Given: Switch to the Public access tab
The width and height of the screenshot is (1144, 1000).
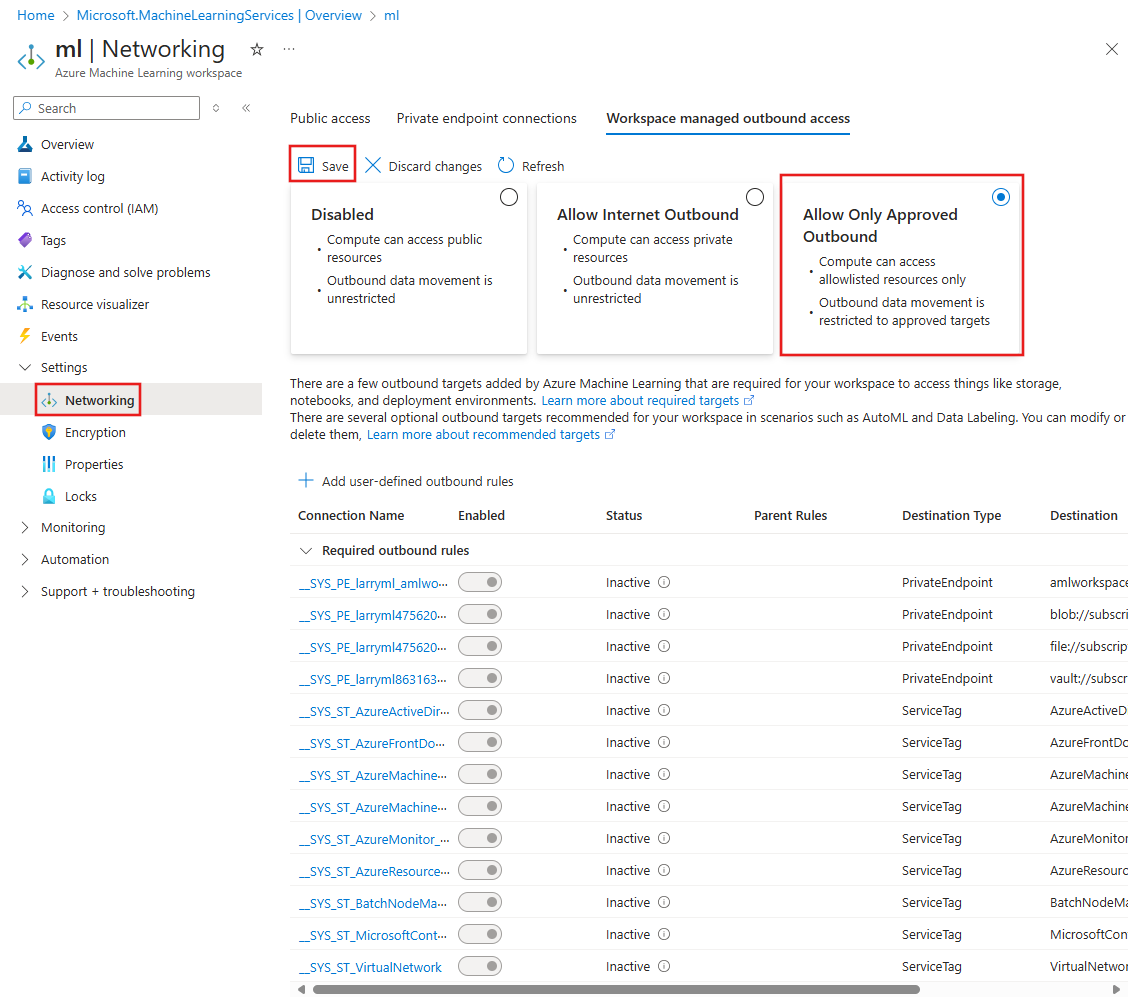Looking at the screenshot, I should point(330,118).
